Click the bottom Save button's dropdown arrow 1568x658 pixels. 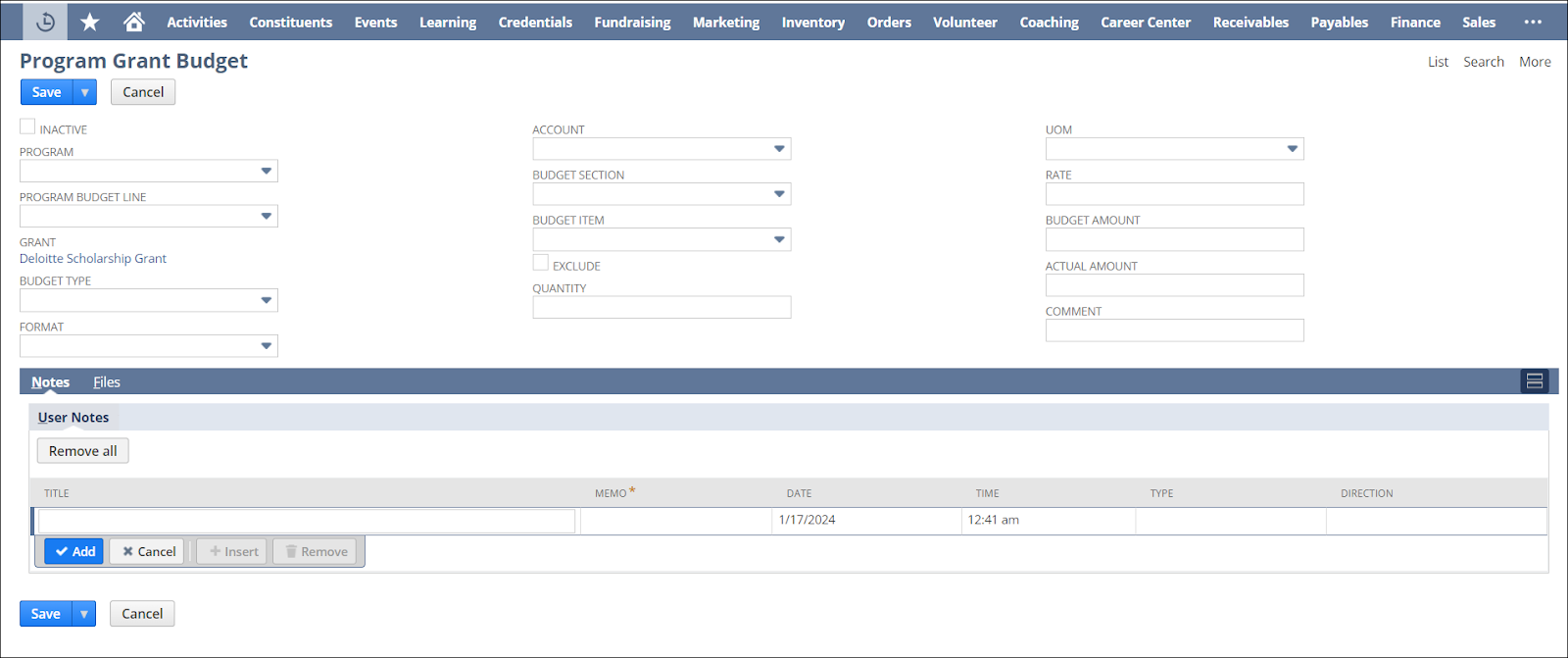click(x=84, y=614)
